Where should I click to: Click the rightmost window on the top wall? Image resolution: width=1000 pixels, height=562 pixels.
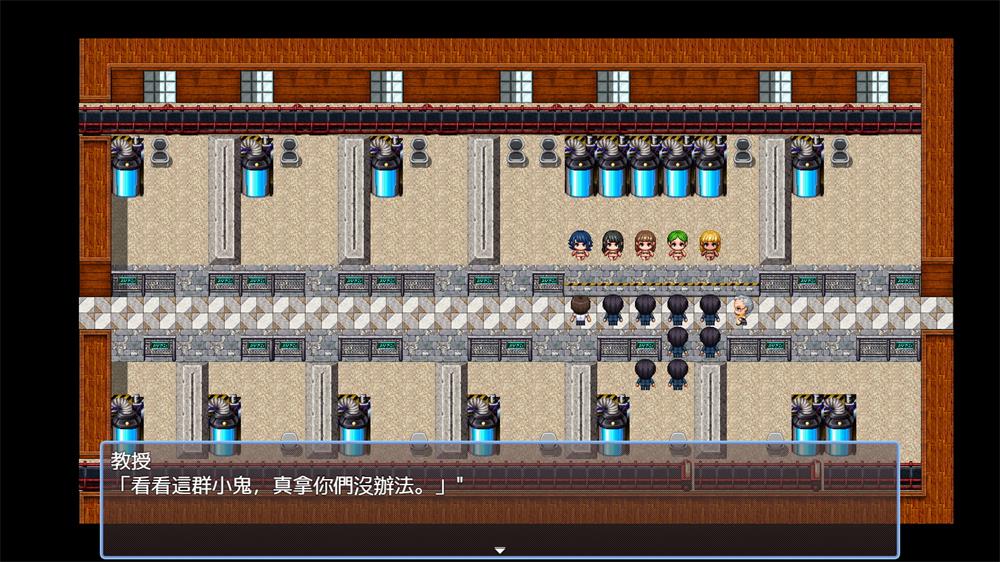coord(871,87)
